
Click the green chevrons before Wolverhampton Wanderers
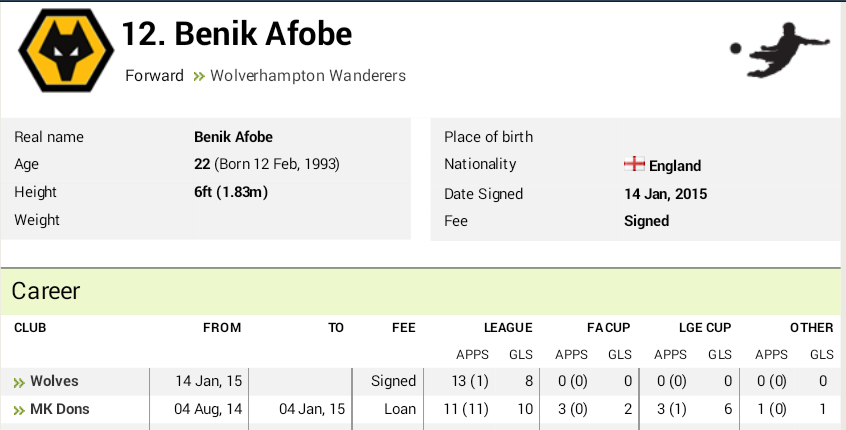pyautogui.click(x=199, y=76)
